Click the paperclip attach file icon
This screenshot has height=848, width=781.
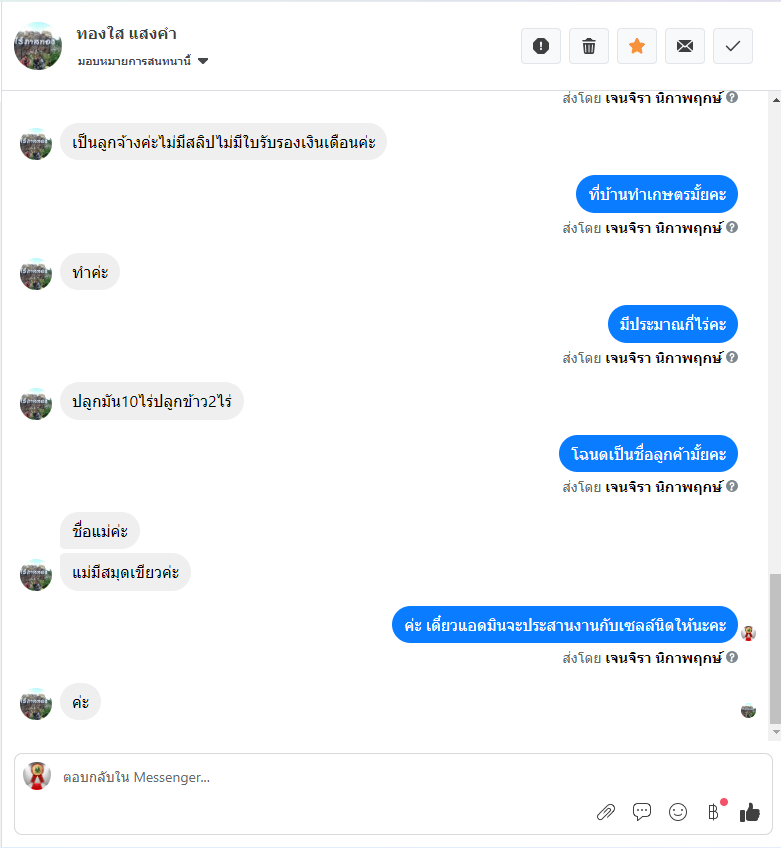[606, 812]
